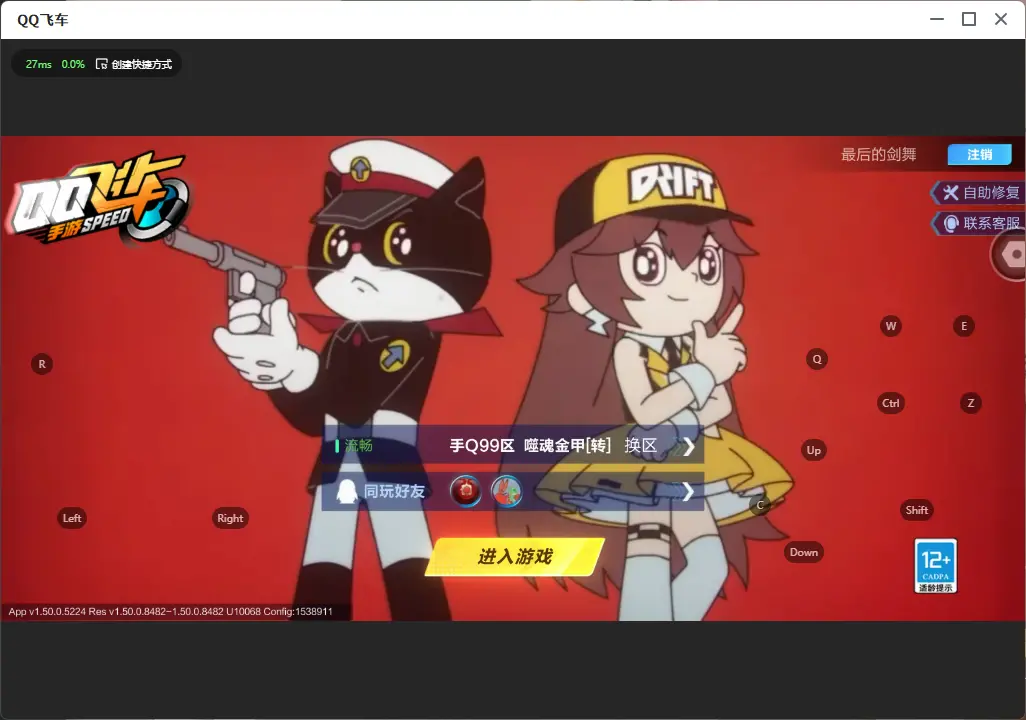Tap the Up key overlay button
Image resolution: width=1026 pixels, height=720 pixels.
coord(813,450)
